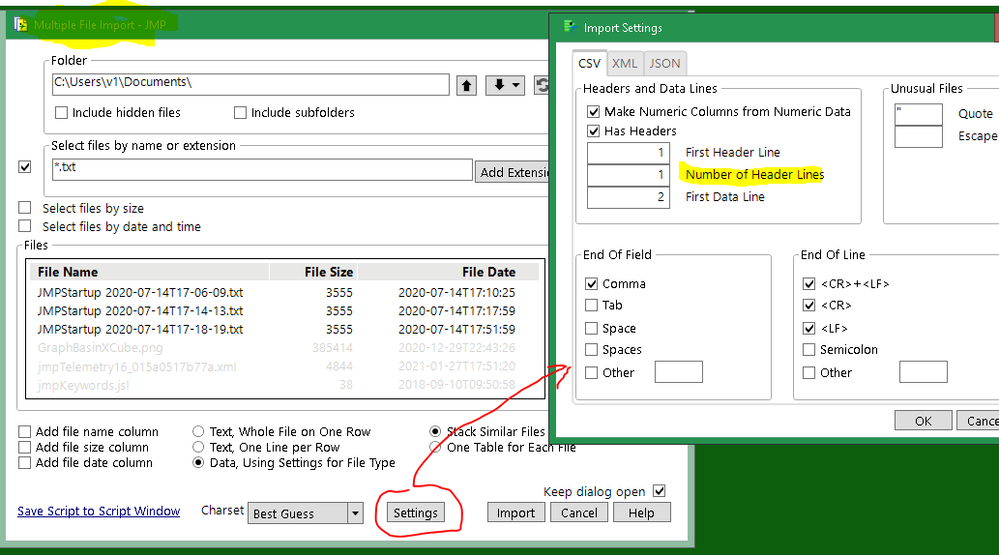Check Include hidden files
Screen dimensions: 999x555
coord(61,113)
